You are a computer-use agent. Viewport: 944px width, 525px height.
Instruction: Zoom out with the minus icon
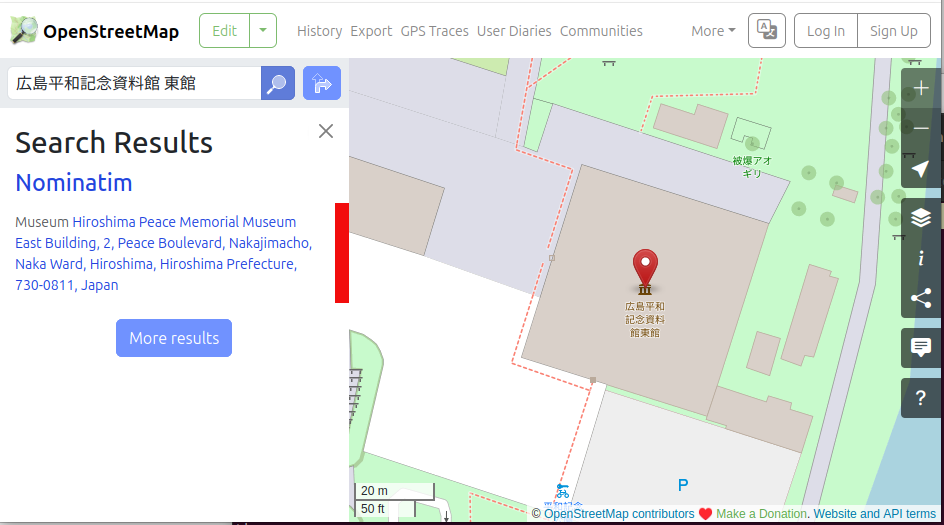(x=921, y=128)
